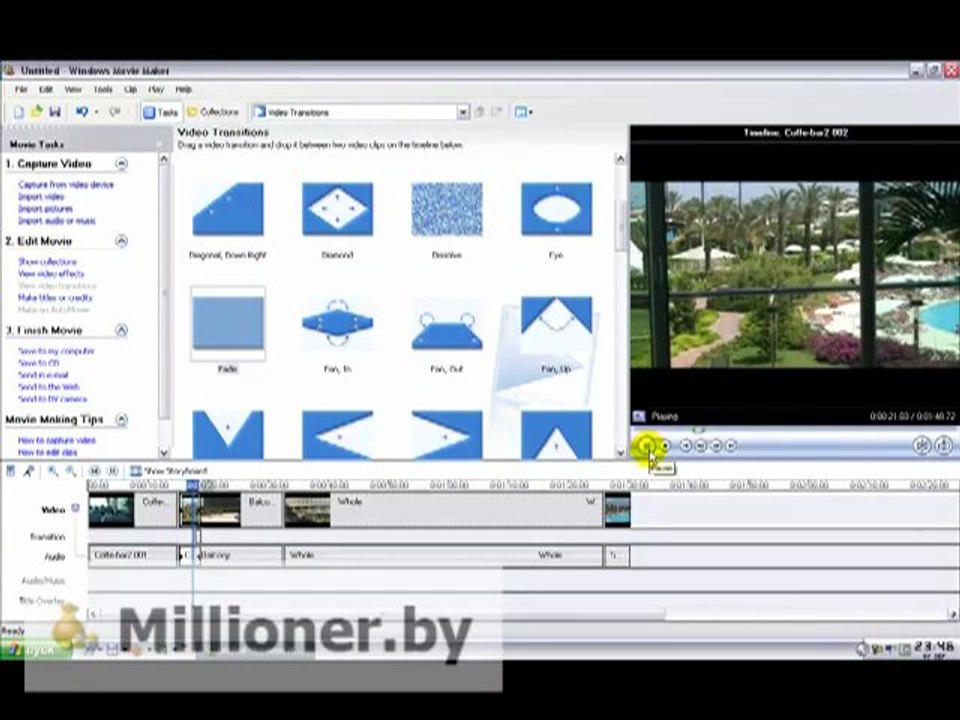Image resolution: width=960 pixels, height=720 pixels.
Task: Click the Save to my computer link
Action: [x=56, y=351]
